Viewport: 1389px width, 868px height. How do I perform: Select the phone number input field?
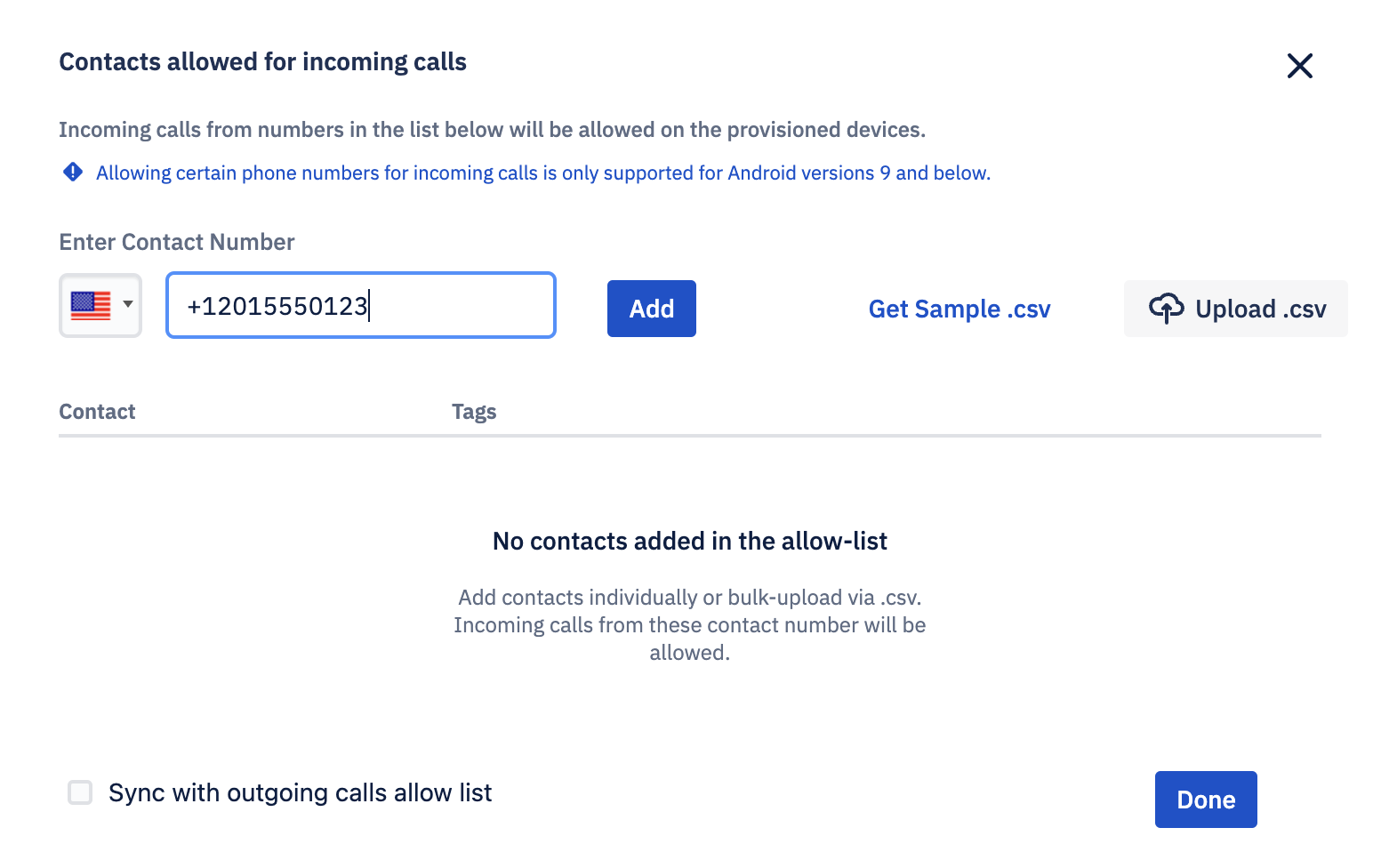360,305
